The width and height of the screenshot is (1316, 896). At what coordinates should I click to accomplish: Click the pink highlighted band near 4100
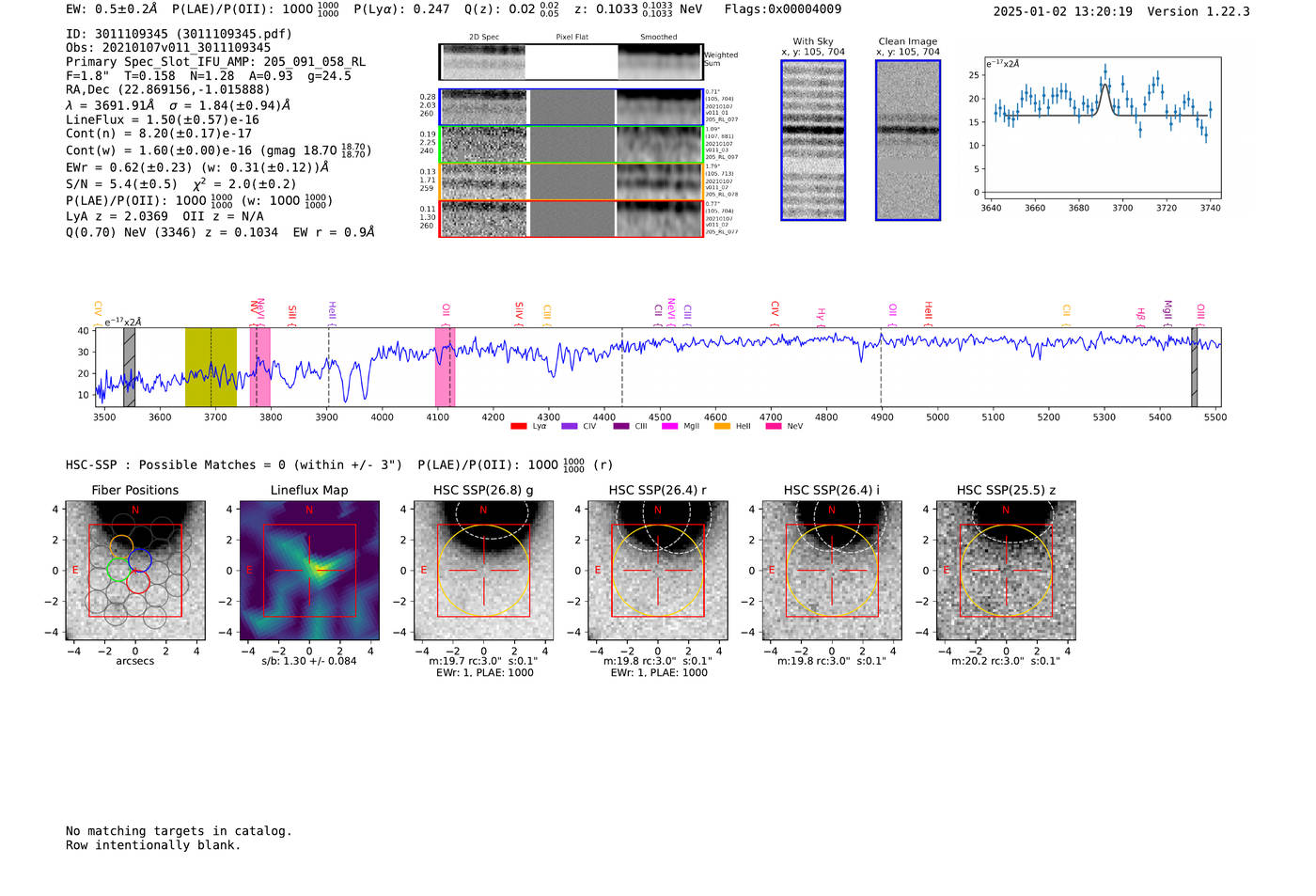[445, 367]
